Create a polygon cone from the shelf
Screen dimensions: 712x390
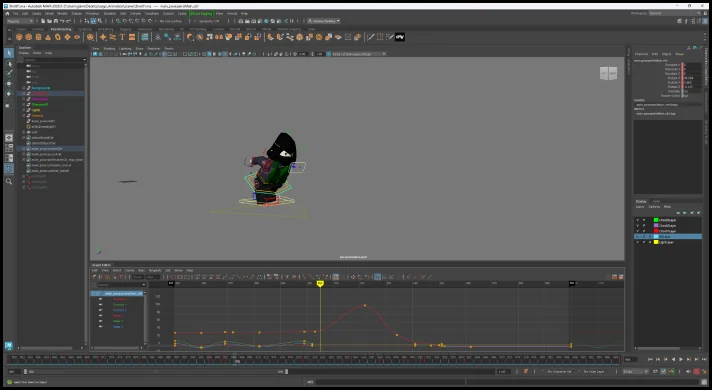(48, 37)
